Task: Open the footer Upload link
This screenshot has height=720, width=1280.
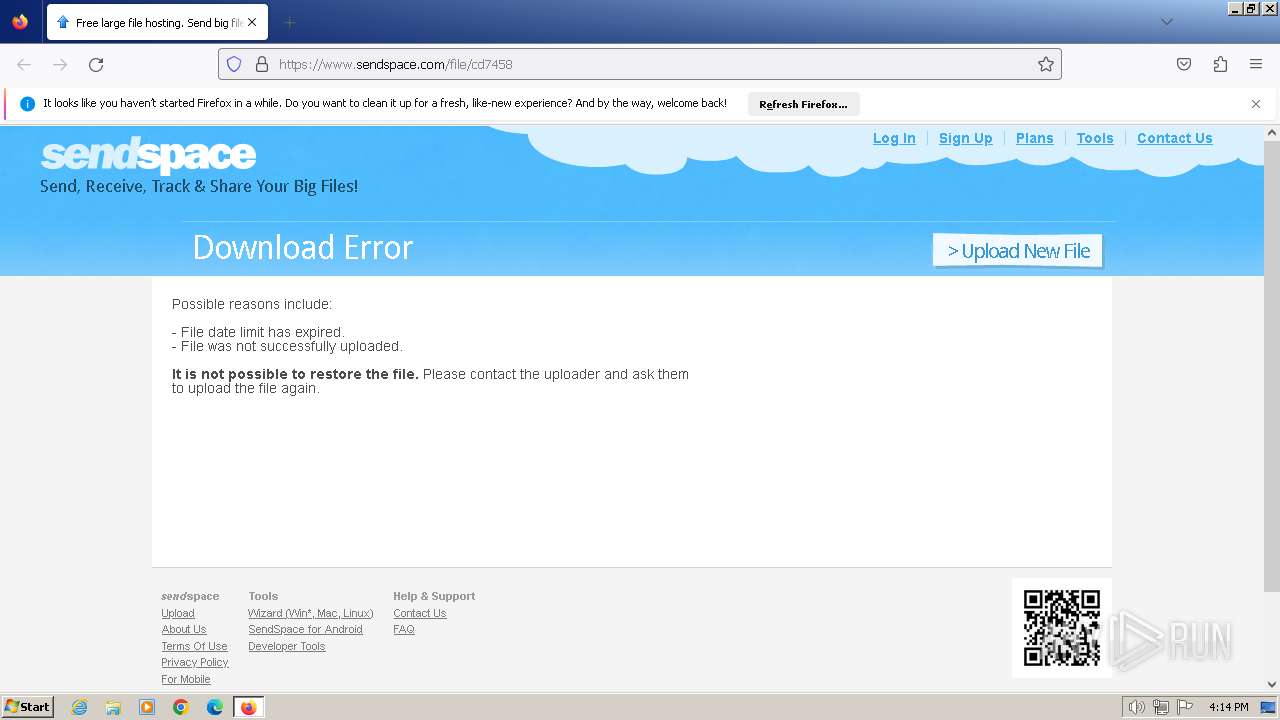Action: tap(178, 613)
